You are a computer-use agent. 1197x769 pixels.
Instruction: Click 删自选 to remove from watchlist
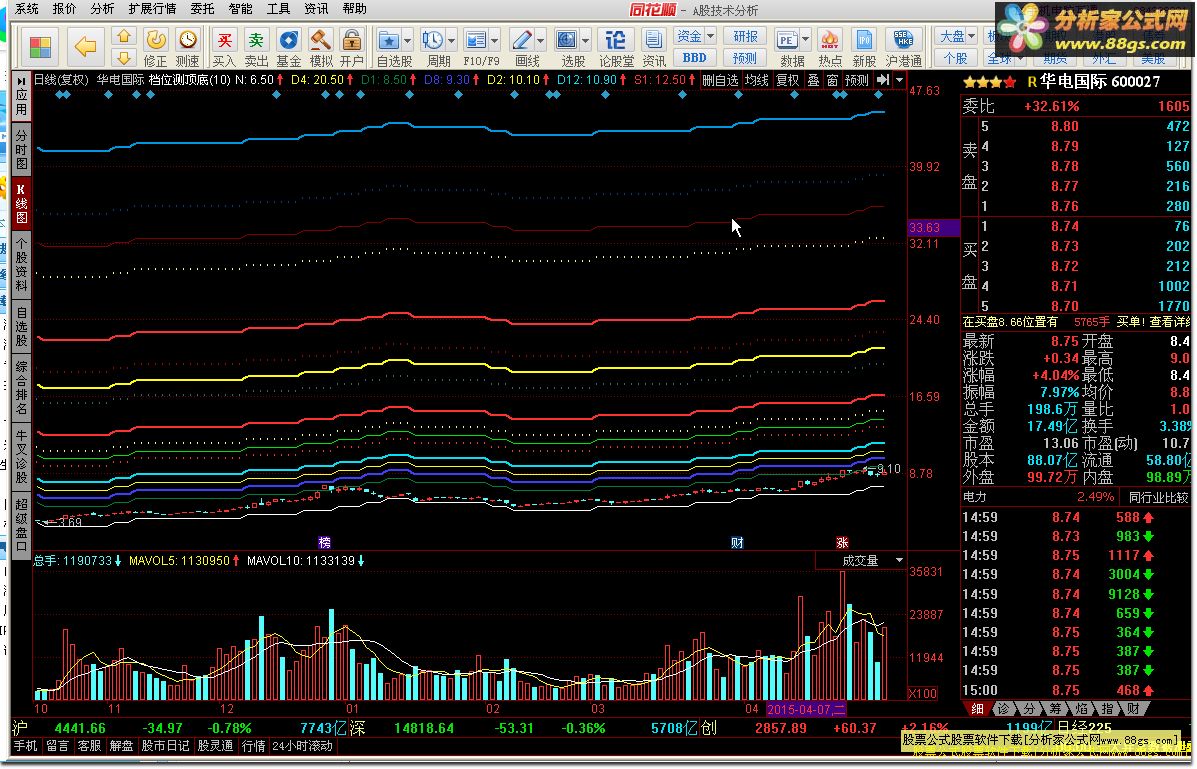click(720, 80)
